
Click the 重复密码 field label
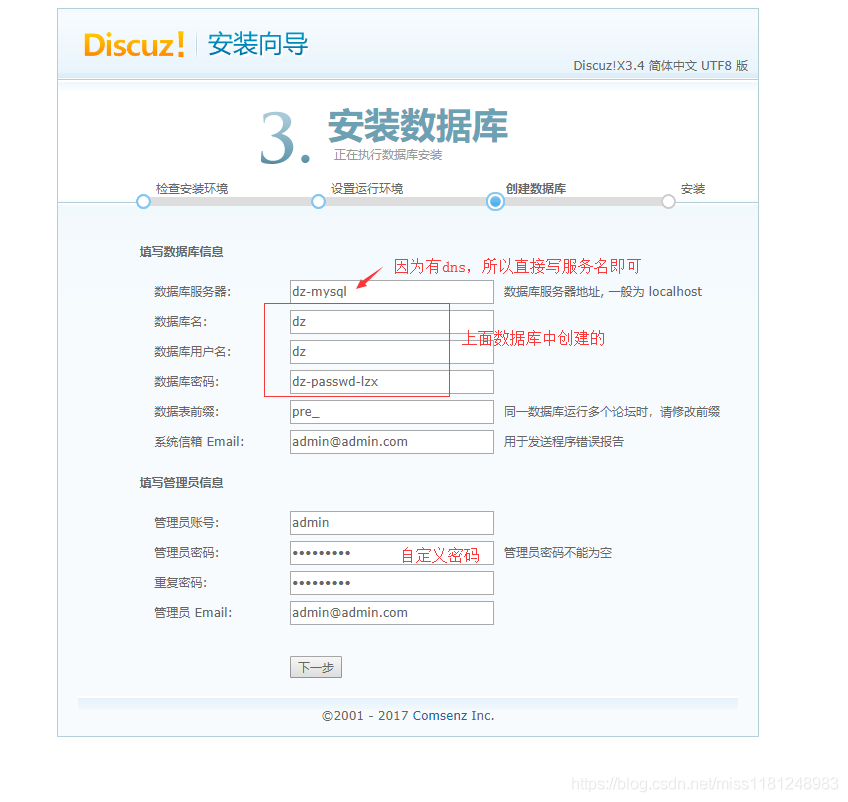[x=181, y=583]
